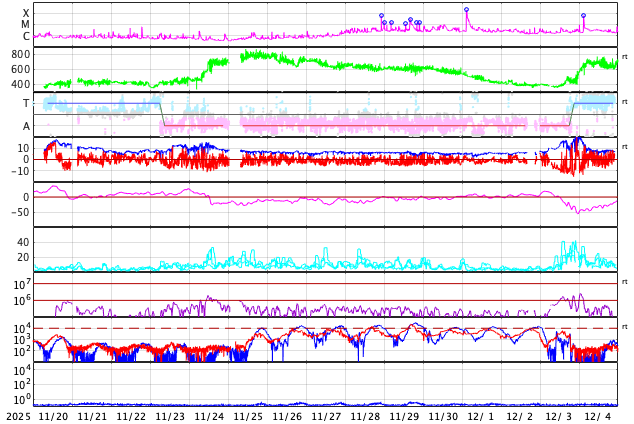The height and width of the screenshot is (424, 634).
Task: Select the M flare class axis label
Action: (x=26, y=24)
